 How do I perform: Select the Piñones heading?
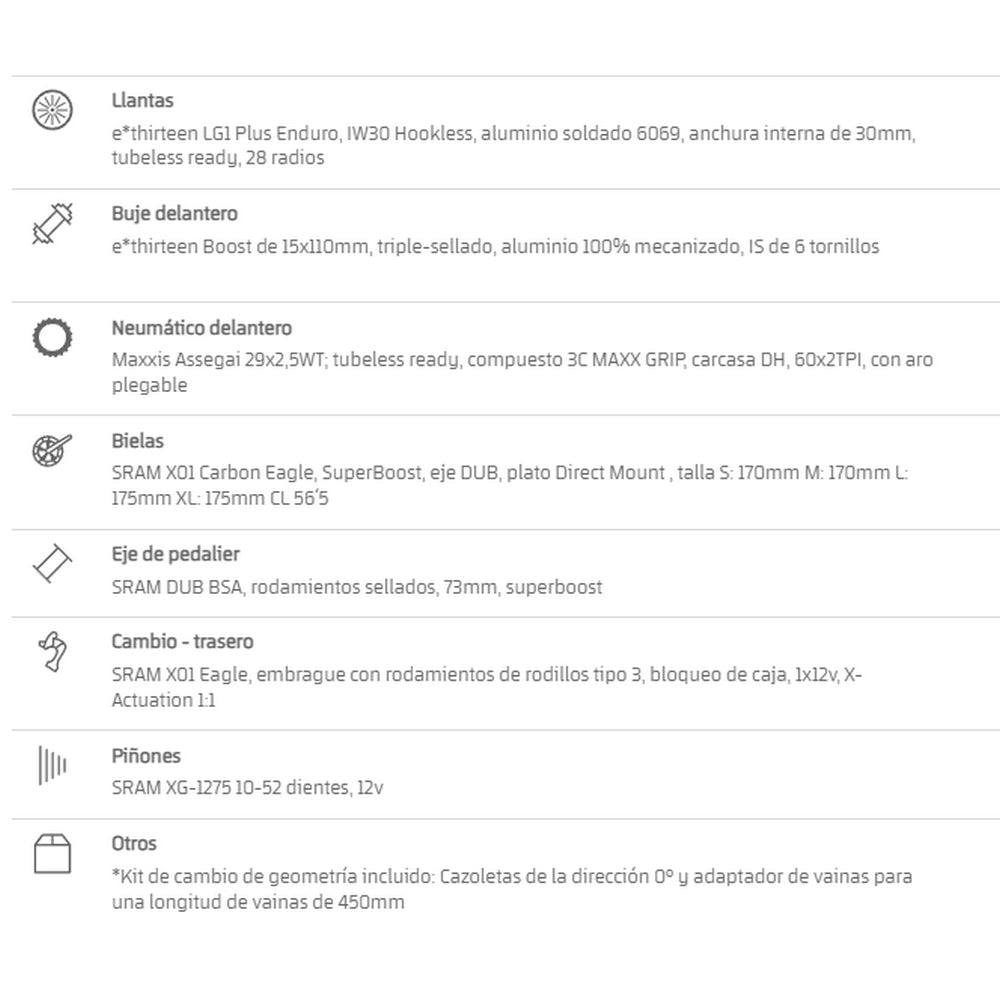[x=146, y=756]
